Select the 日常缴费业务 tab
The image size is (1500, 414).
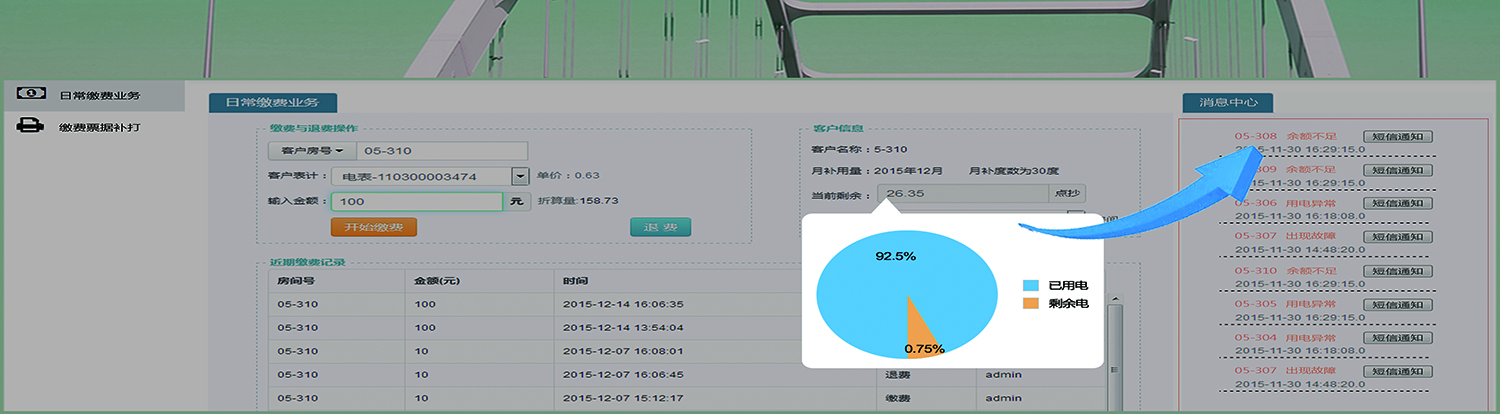[x=272, y=103]
